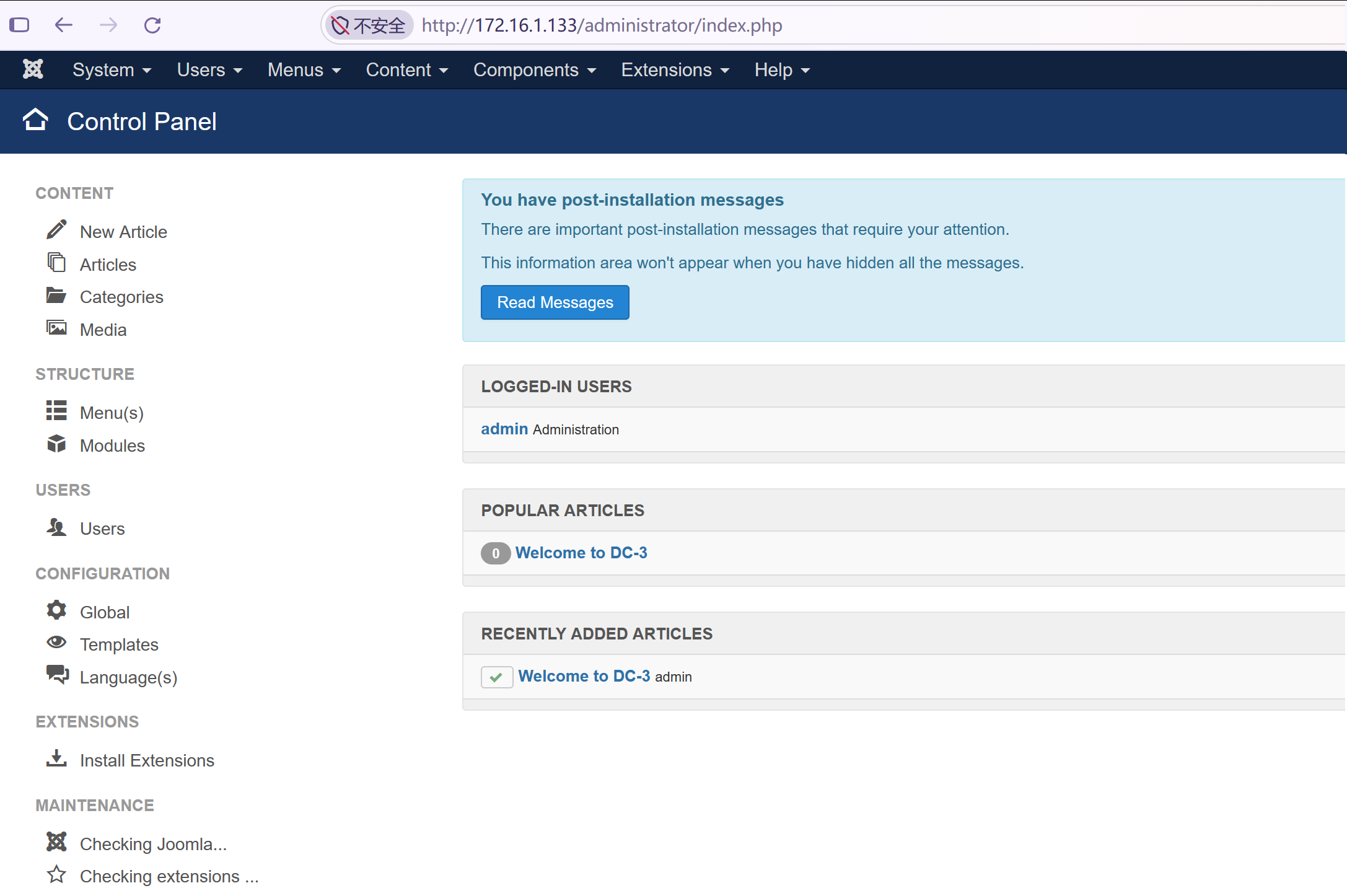This screenshot has height=896, width=1347.
Task: Click the browser forward arrow
Action: (x=108, y=25)
